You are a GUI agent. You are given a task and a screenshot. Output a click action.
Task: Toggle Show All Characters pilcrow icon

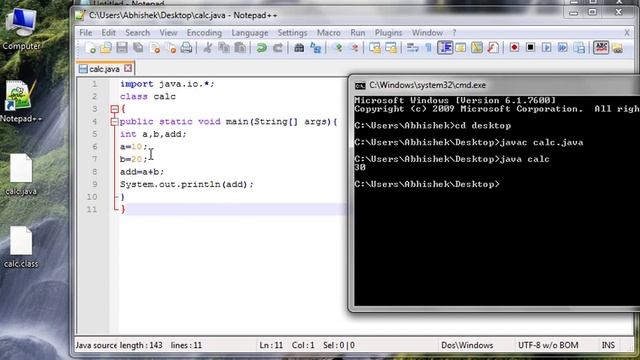[x=428, y=48]
